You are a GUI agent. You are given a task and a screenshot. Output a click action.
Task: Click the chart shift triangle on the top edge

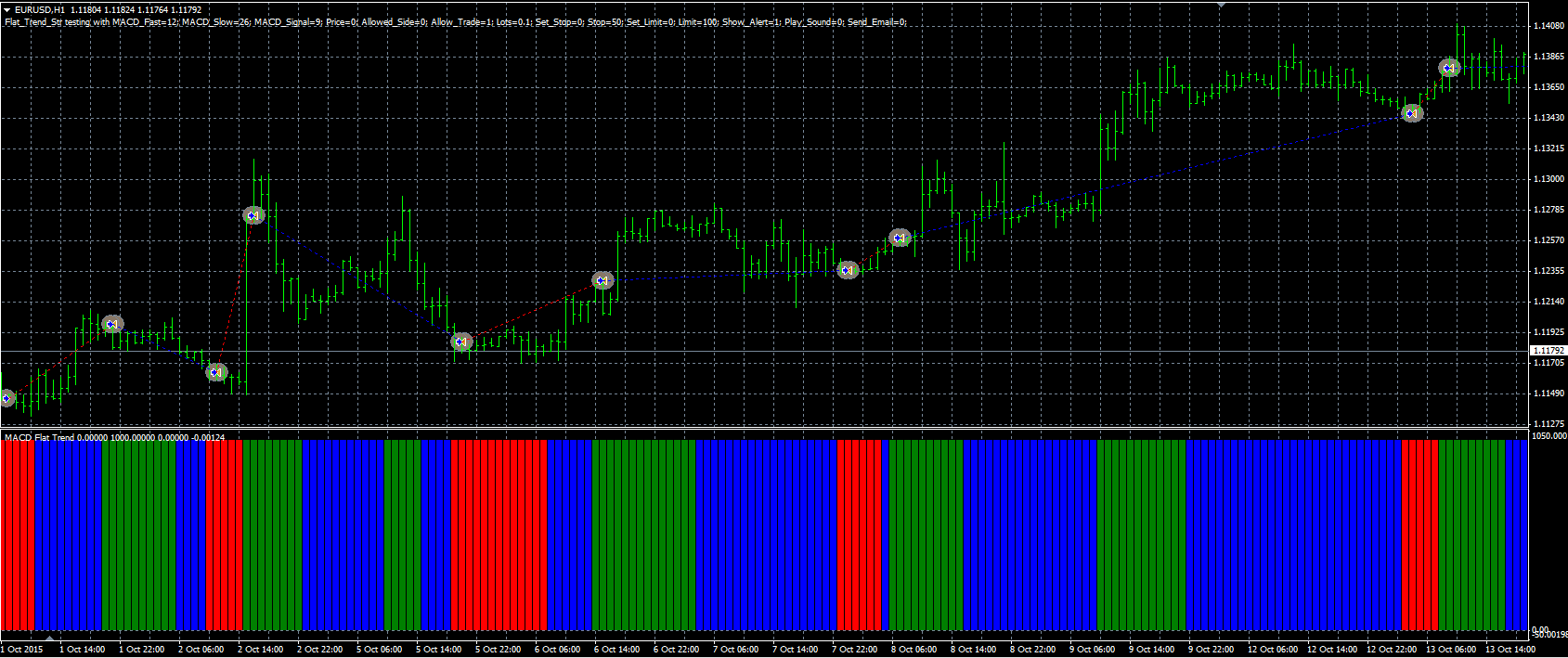[1222, 4]
